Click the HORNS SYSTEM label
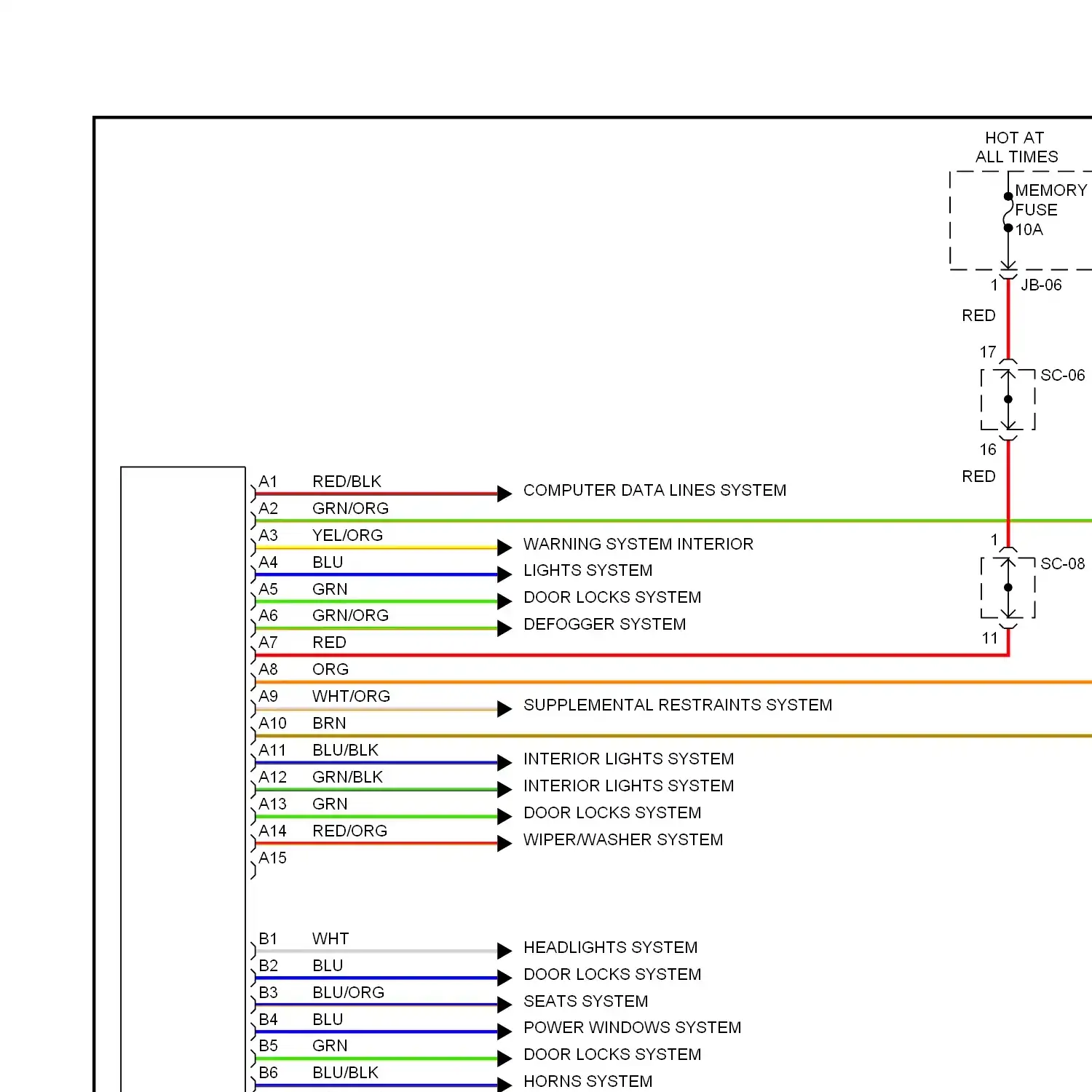 click(x=587, y=1081)
